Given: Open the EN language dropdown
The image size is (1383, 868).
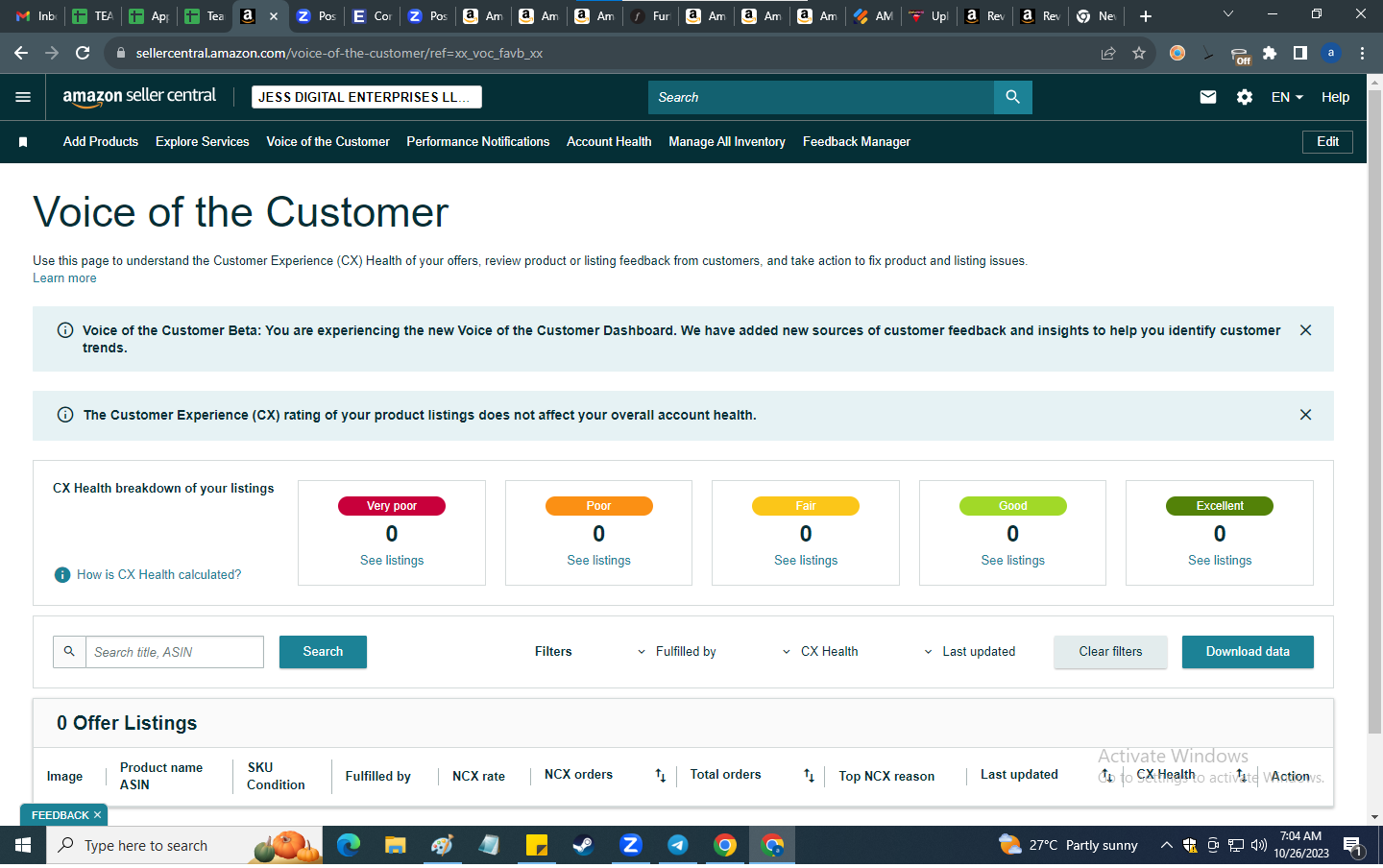Looking at the screenshot, I should pyautogui.click(x=1287, y=97).
